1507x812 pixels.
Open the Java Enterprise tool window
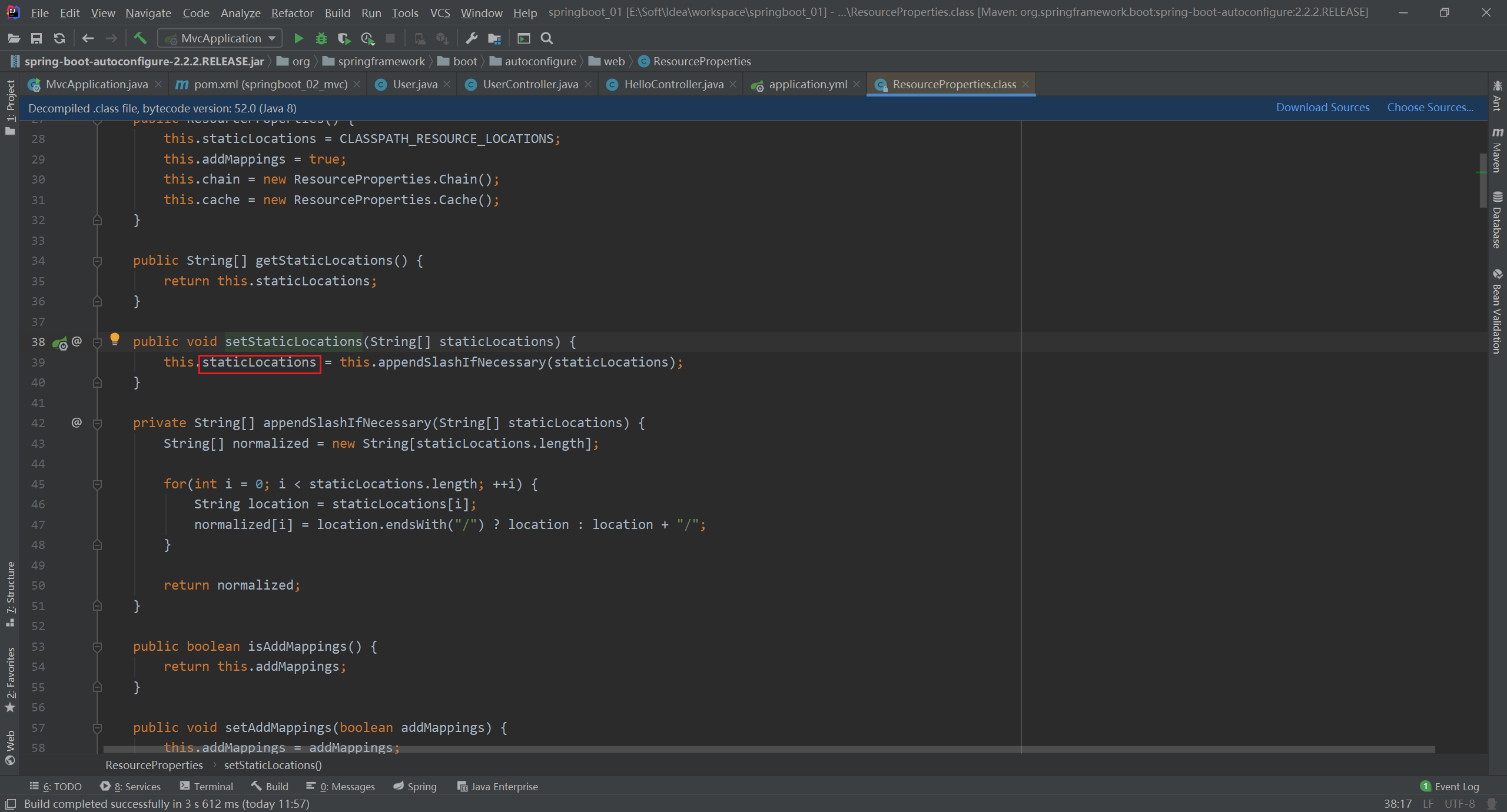tap(497, 786)
